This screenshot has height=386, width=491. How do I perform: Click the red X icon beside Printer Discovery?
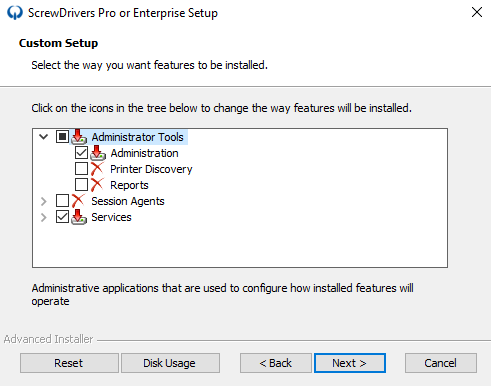[97, 169]
